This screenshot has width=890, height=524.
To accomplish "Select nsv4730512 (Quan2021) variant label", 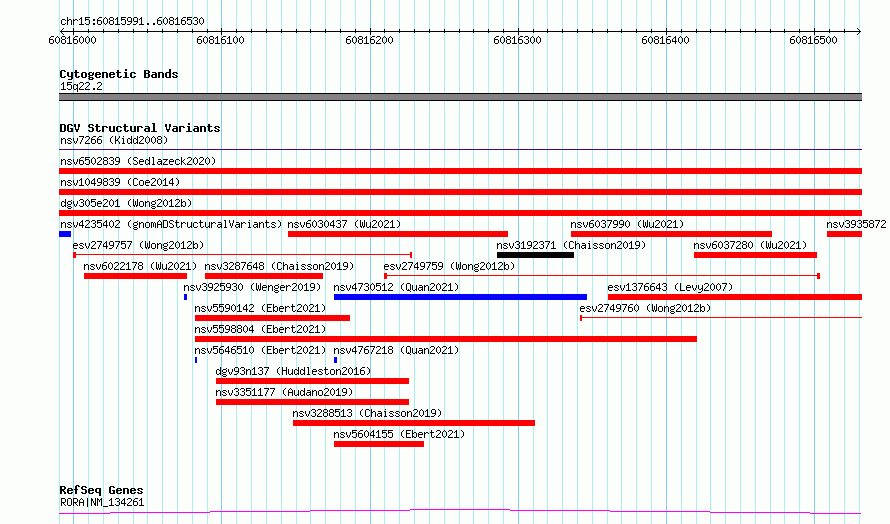I will (x=396, y=287).
